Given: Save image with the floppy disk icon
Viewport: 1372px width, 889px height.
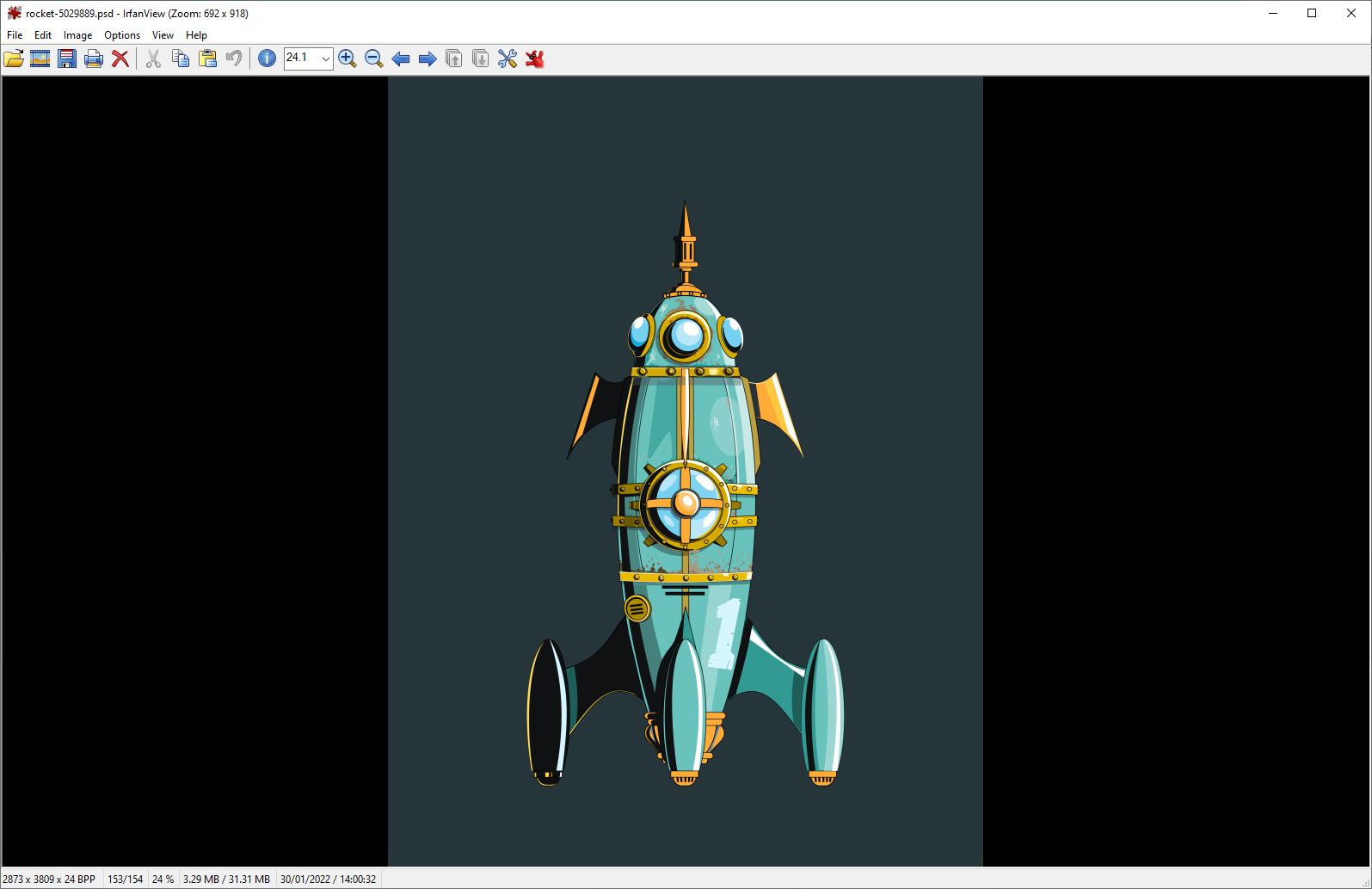Looking at the screenshot, I should pos(67,59).
